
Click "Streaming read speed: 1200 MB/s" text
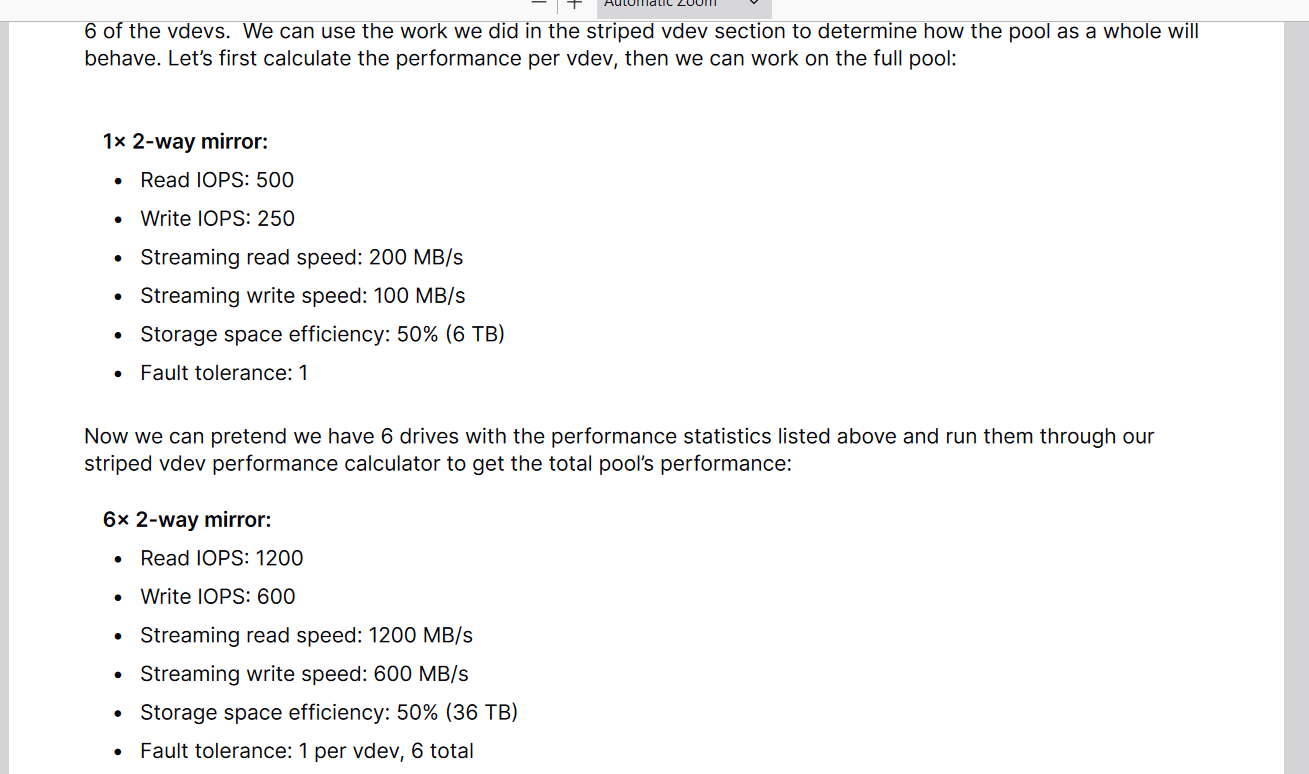pyautogui.click(x=306, y=635)
